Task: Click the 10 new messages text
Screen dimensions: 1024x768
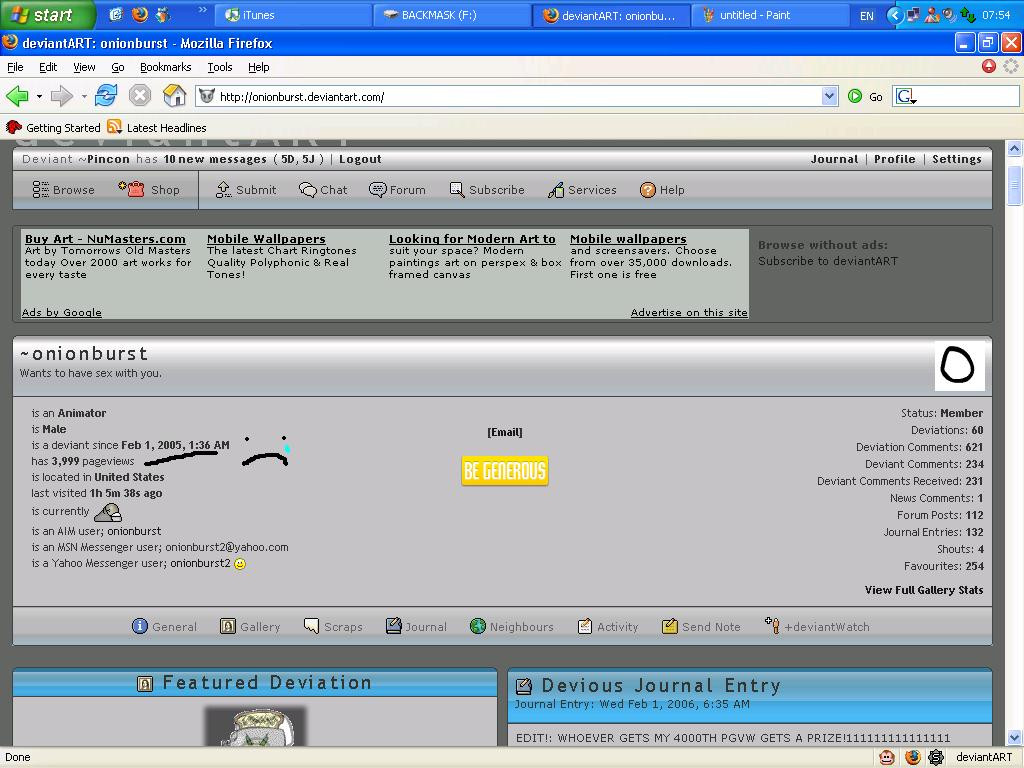Action: pyautogui.click(x=215, y=159)
